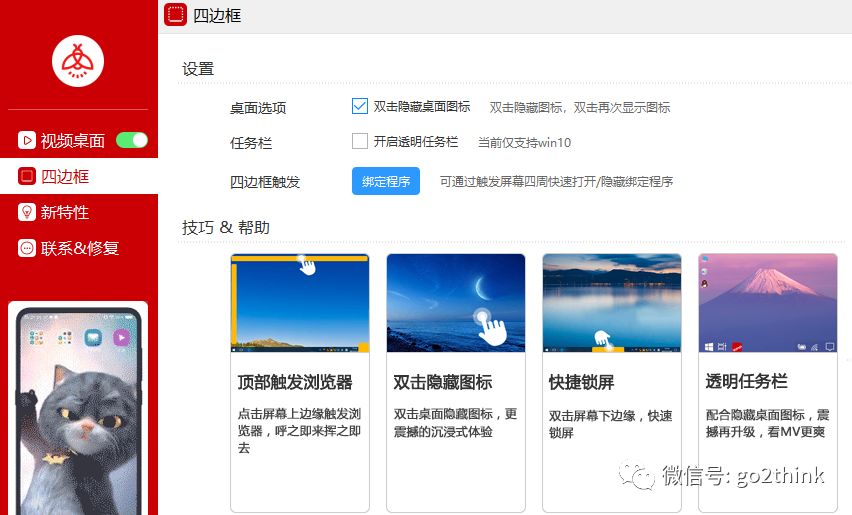
Task: Click the 顶部触发浏览器 card title
Action: pyautogui.click(x=295, y=382)
